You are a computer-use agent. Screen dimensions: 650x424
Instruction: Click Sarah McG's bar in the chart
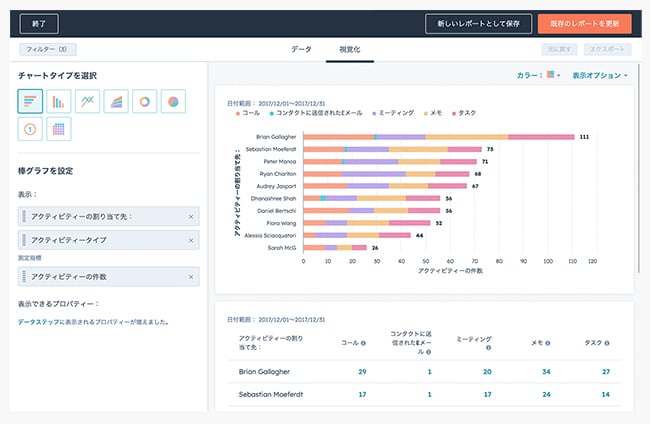click(335, 248)
